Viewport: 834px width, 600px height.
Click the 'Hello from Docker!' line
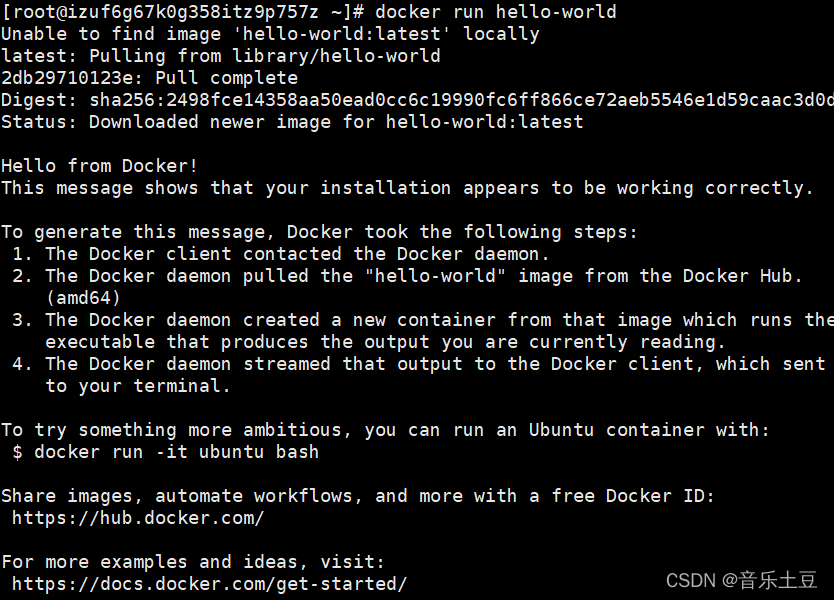99,166
